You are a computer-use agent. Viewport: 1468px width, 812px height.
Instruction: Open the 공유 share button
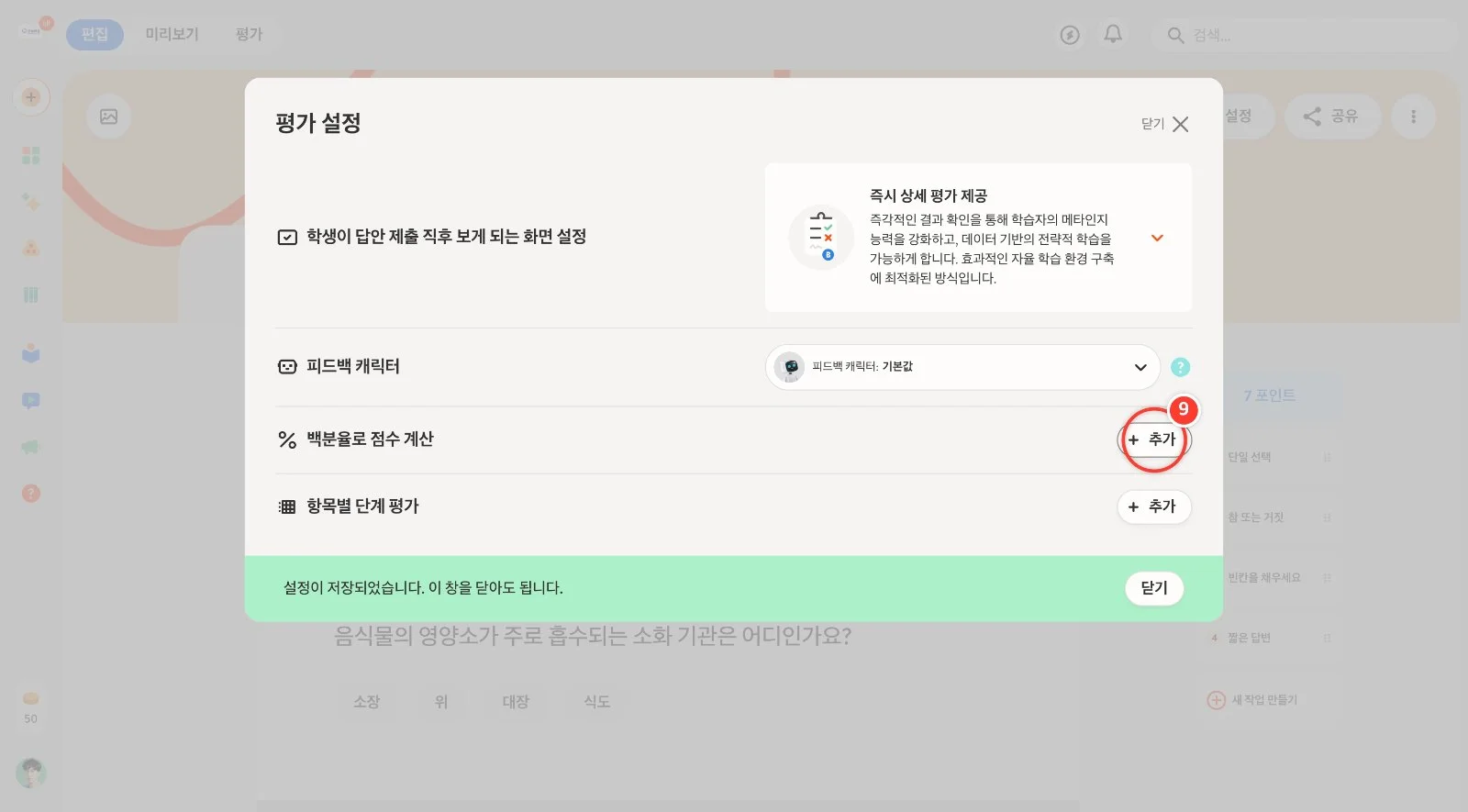coord(1331,117)
